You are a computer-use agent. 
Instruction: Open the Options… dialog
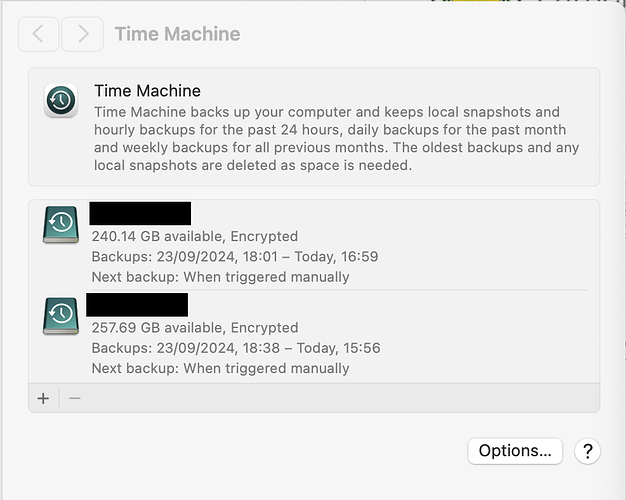[x=515, y=451]
